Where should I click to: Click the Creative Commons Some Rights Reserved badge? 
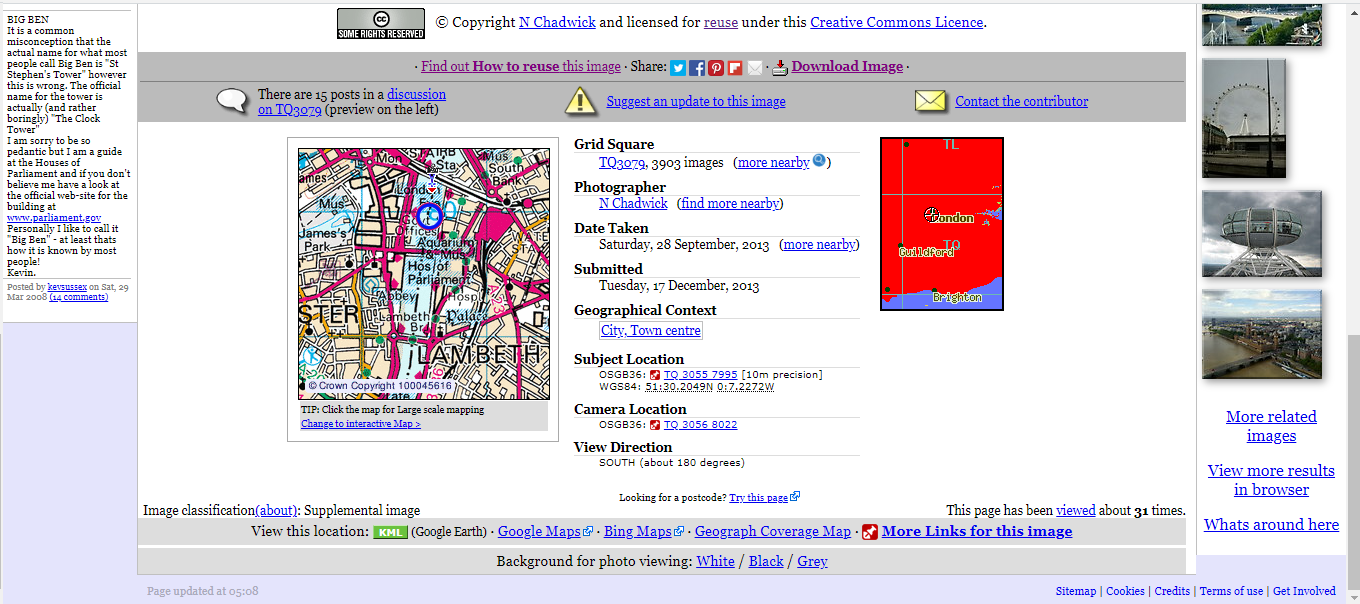tap(380, 23)
